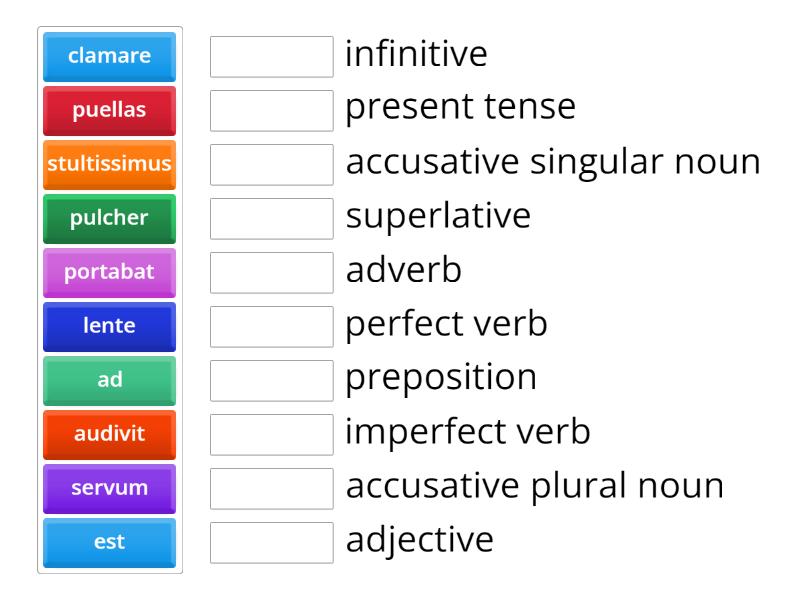Select the lente word tile
Viewport: 800px width, 600px height.
tap(108, 326)
